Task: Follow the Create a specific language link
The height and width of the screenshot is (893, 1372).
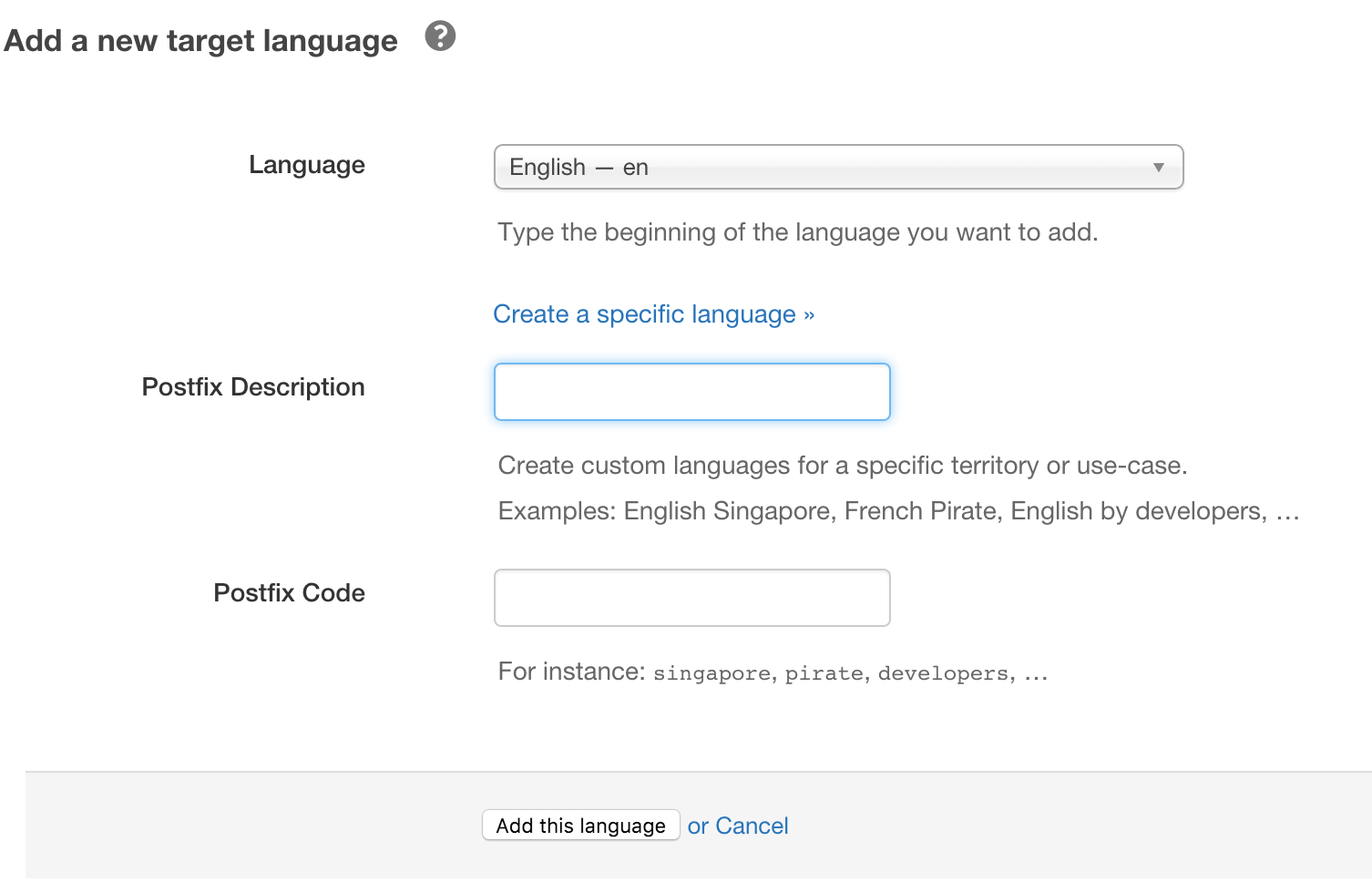Action: point(653,314)
